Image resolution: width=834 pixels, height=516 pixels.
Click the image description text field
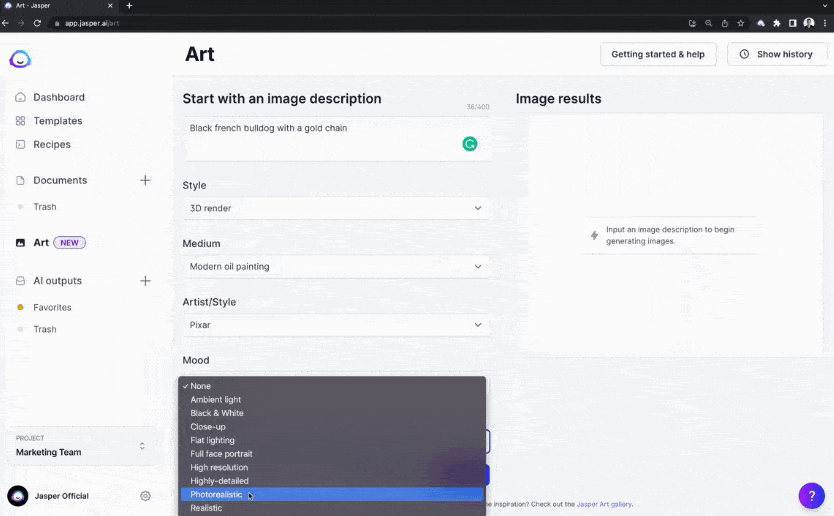click(x=337, y=139)
